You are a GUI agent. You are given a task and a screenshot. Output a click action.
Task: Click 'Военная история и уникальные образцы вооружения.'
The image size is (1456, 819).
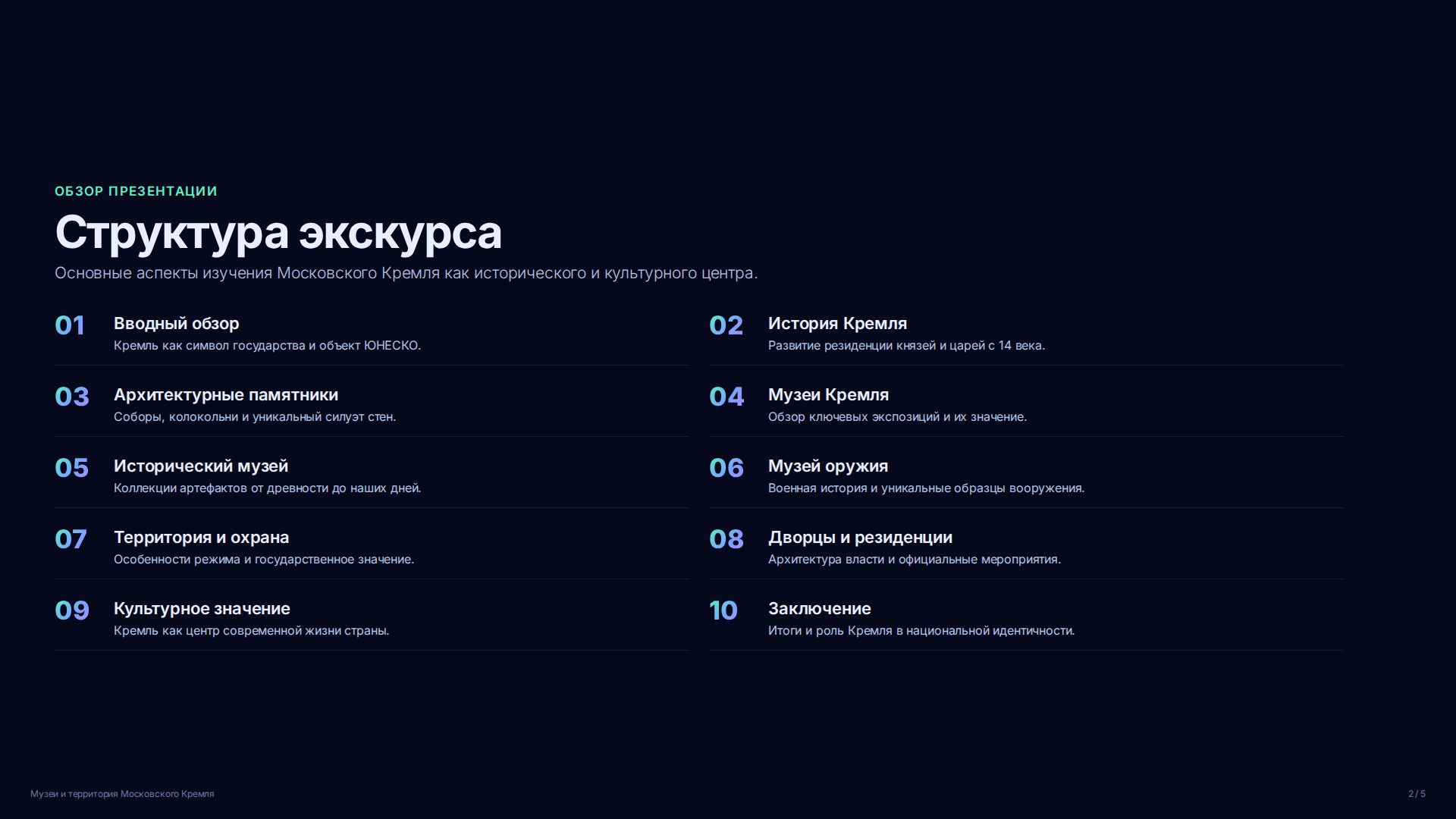pos(926,488)
